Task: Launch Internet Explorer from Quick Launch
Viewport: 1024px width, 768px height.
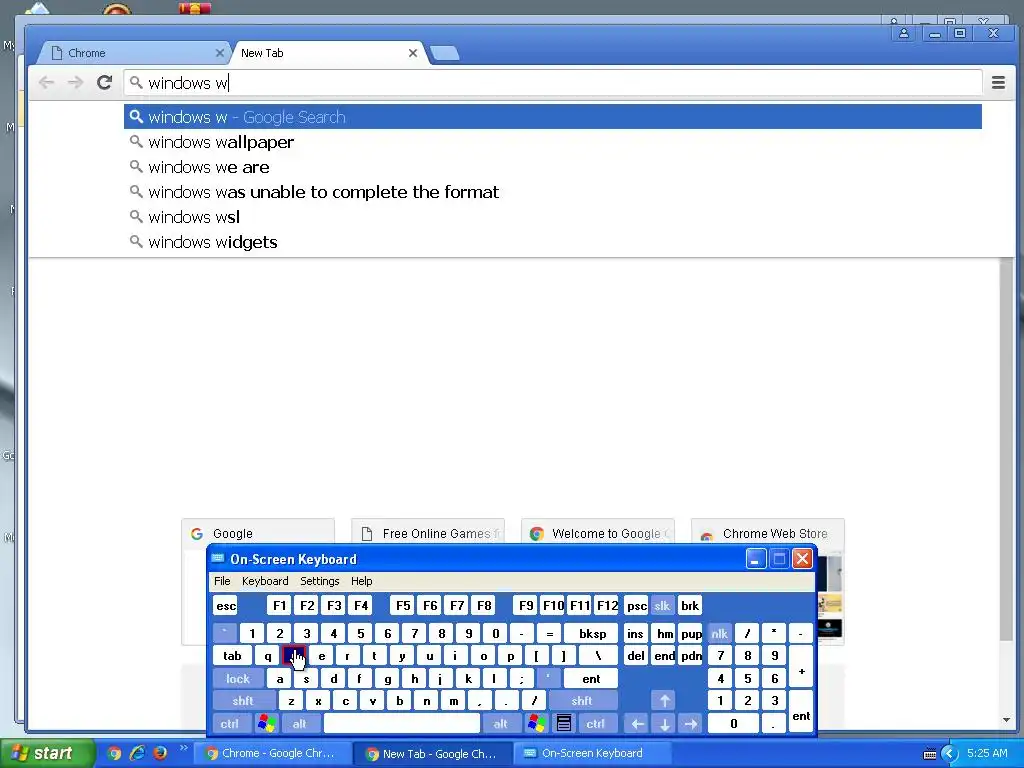Action: tap(138, 754)
